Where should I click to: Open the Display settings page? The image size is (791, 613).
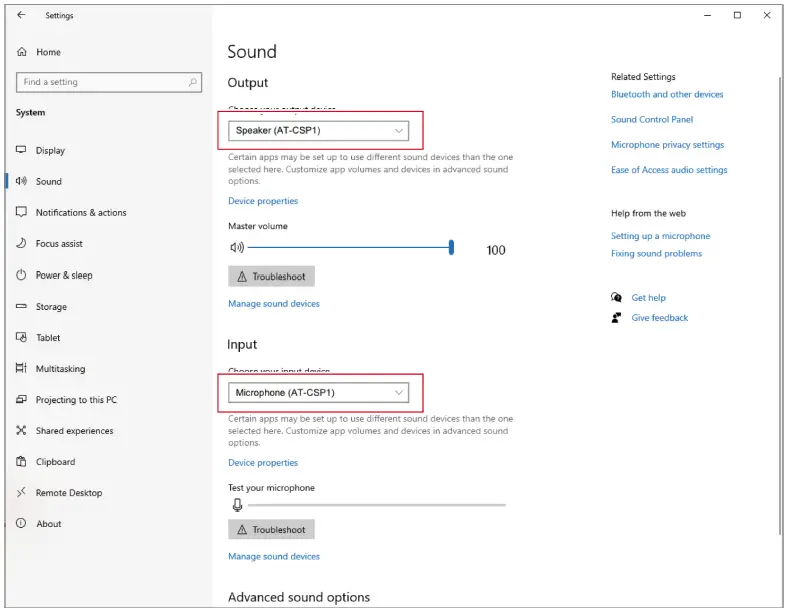pos(50,151)
